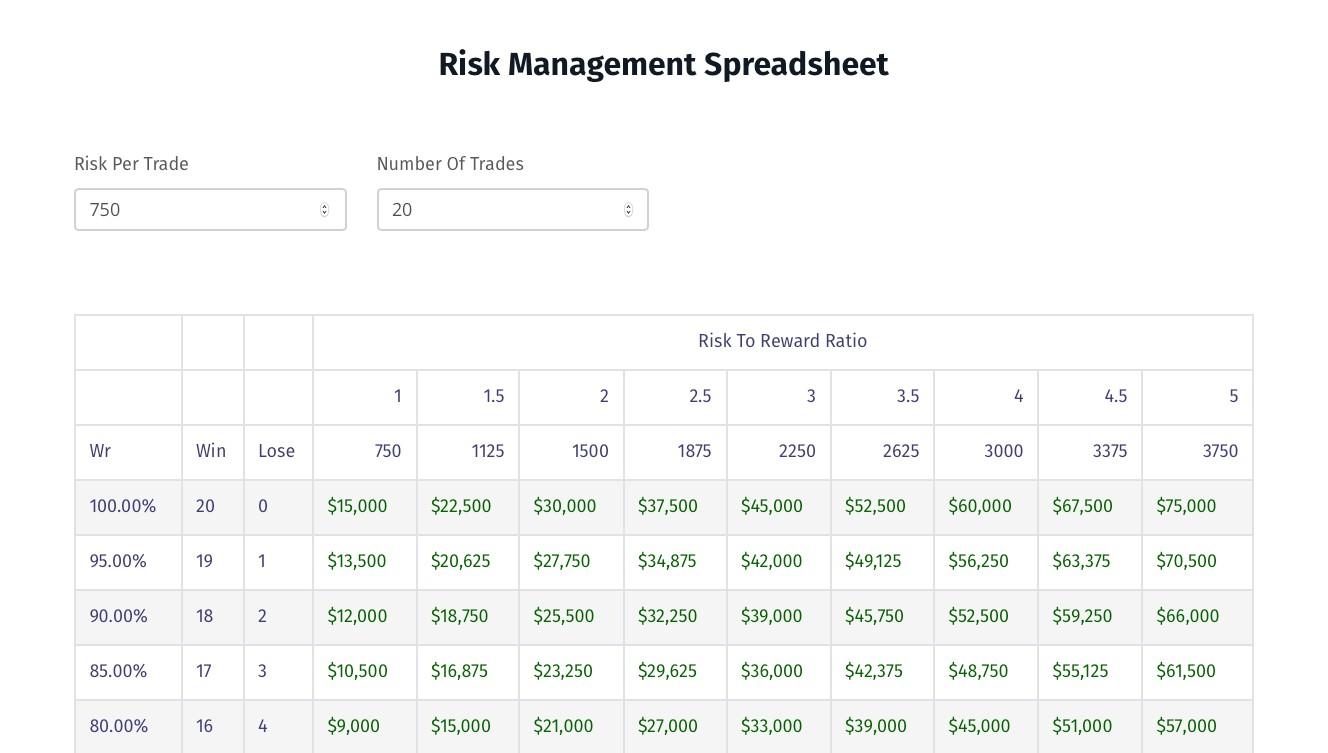Click the Risk Per Trade spinner arrows
The width and height of the screenshot is (1328, 753).
point(324,210)
